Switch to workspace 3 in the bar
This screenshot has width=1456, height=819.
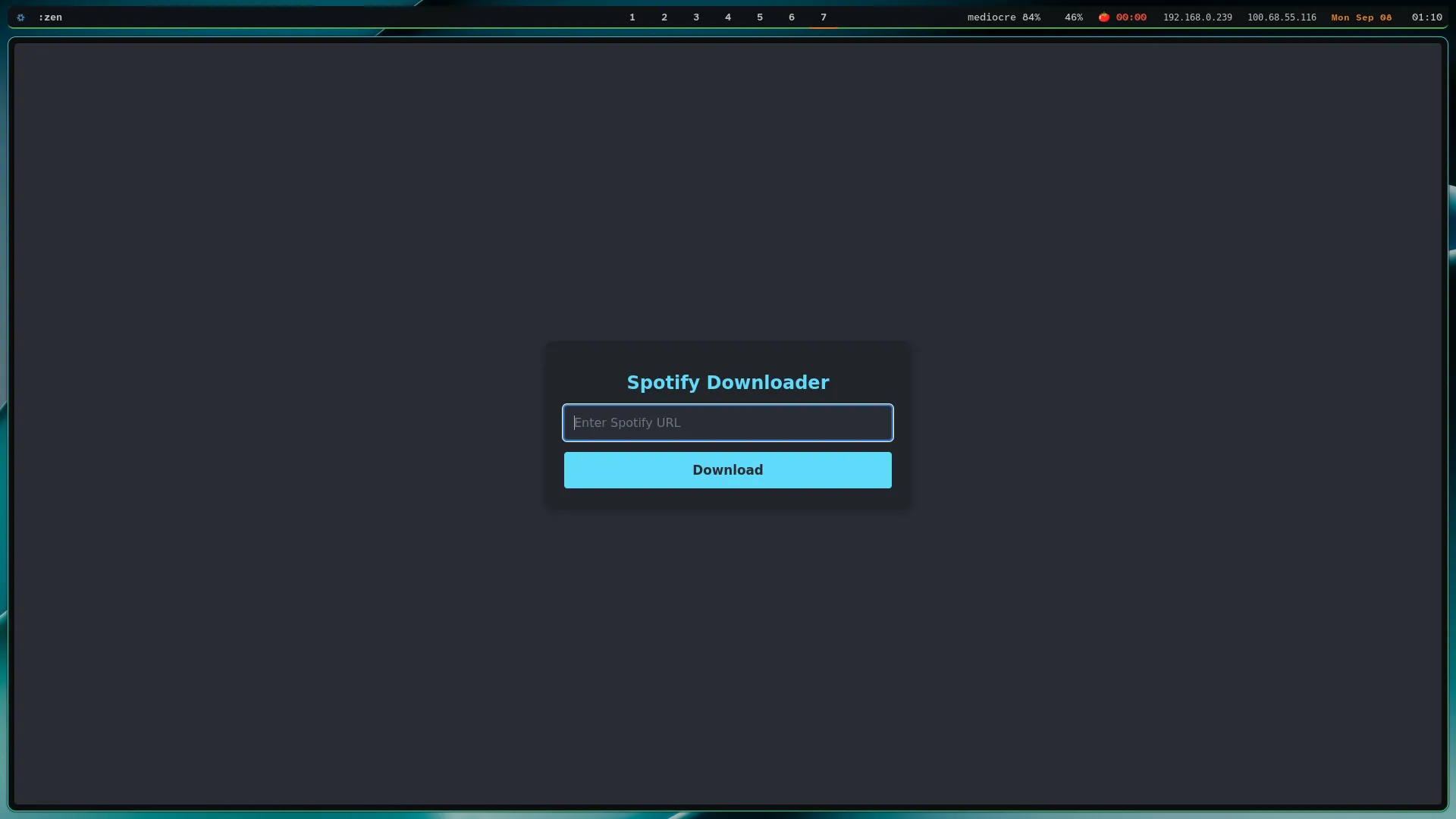tap(695, 17)
